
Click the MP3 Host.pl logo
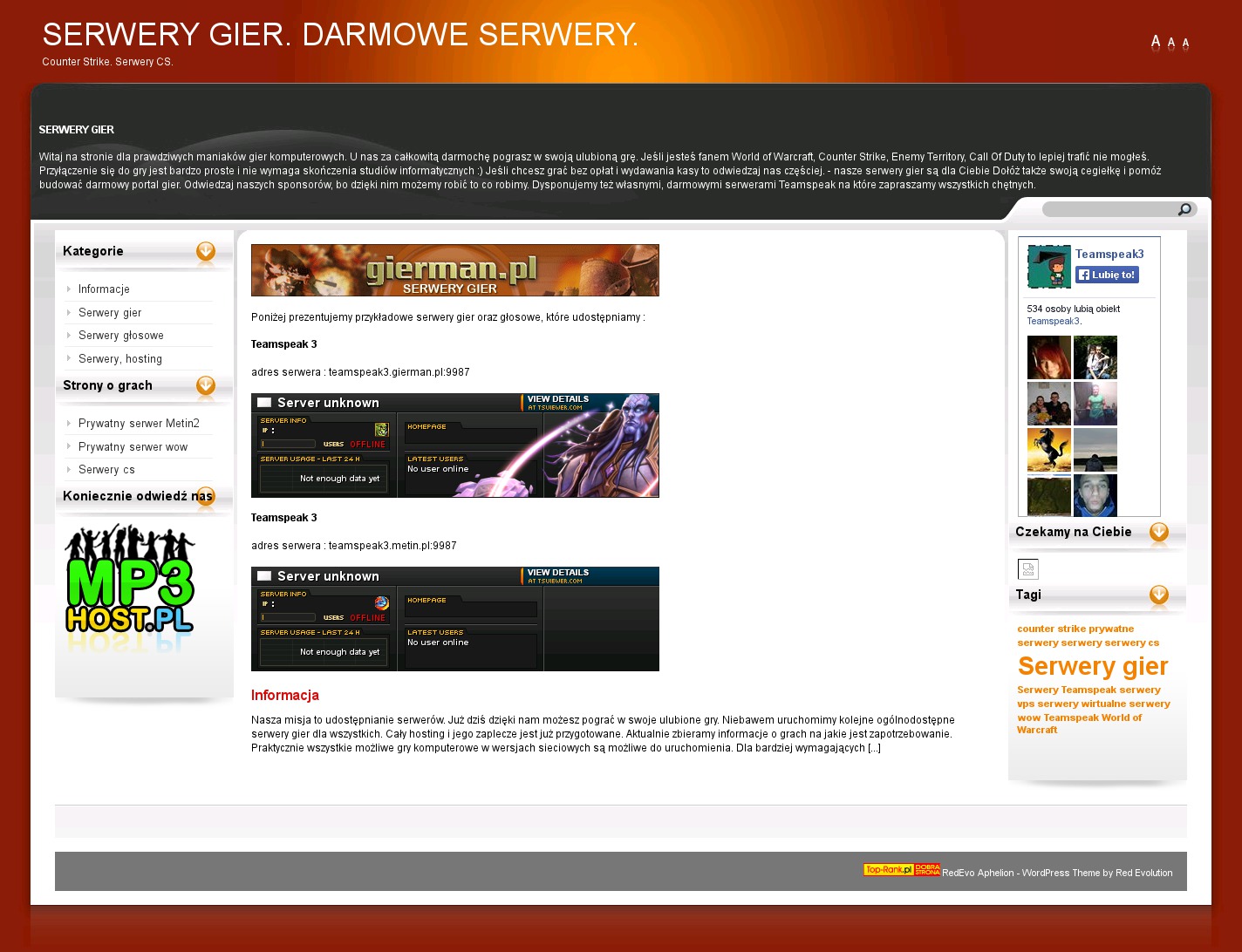(x=130, y=581)
